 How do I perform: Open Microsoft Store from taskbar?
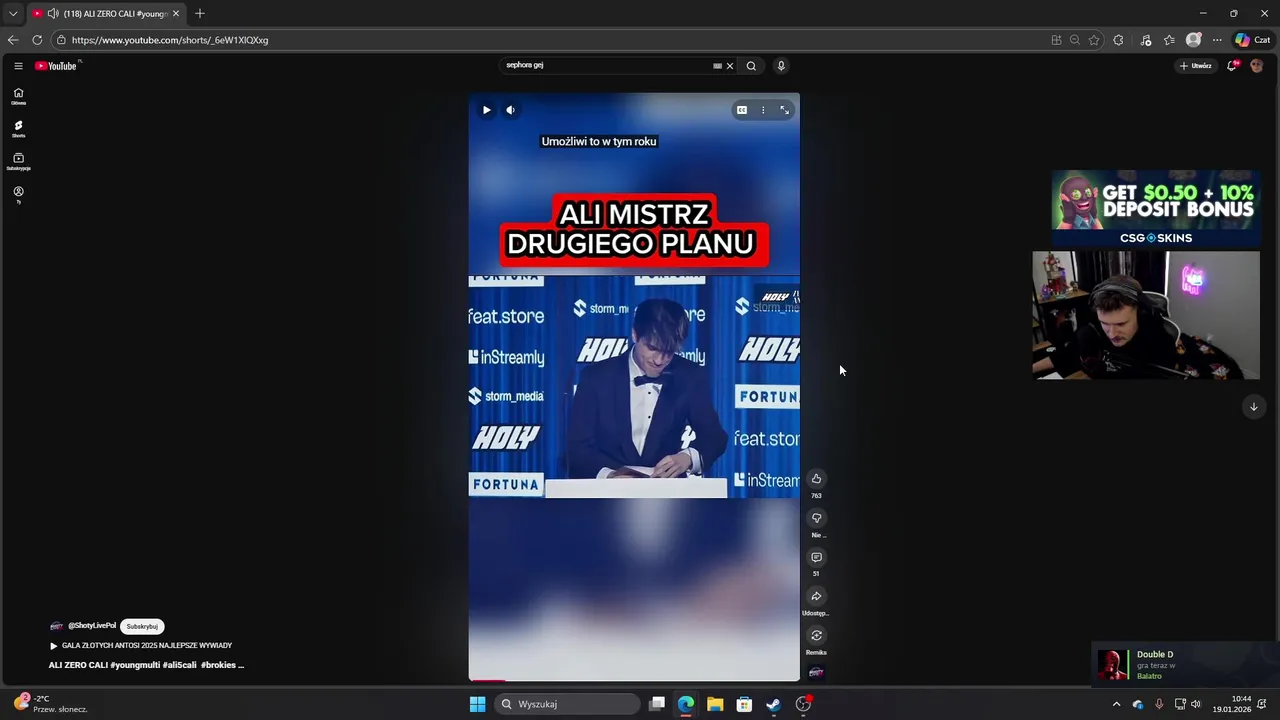tap(744, 704)
